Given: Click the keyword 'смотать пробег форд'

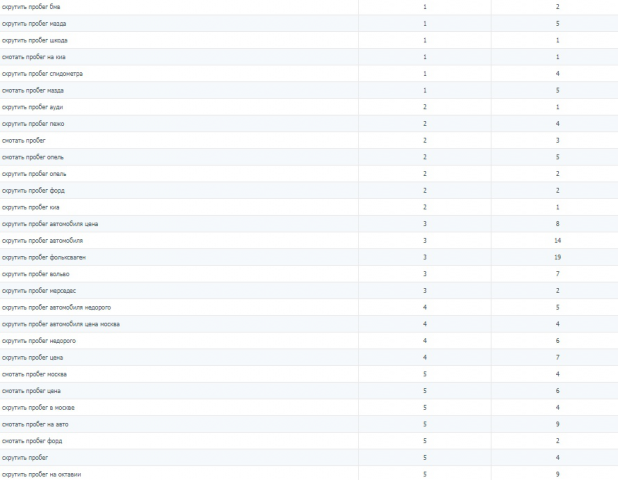Looking at the screenshot, I should (32, 441).
